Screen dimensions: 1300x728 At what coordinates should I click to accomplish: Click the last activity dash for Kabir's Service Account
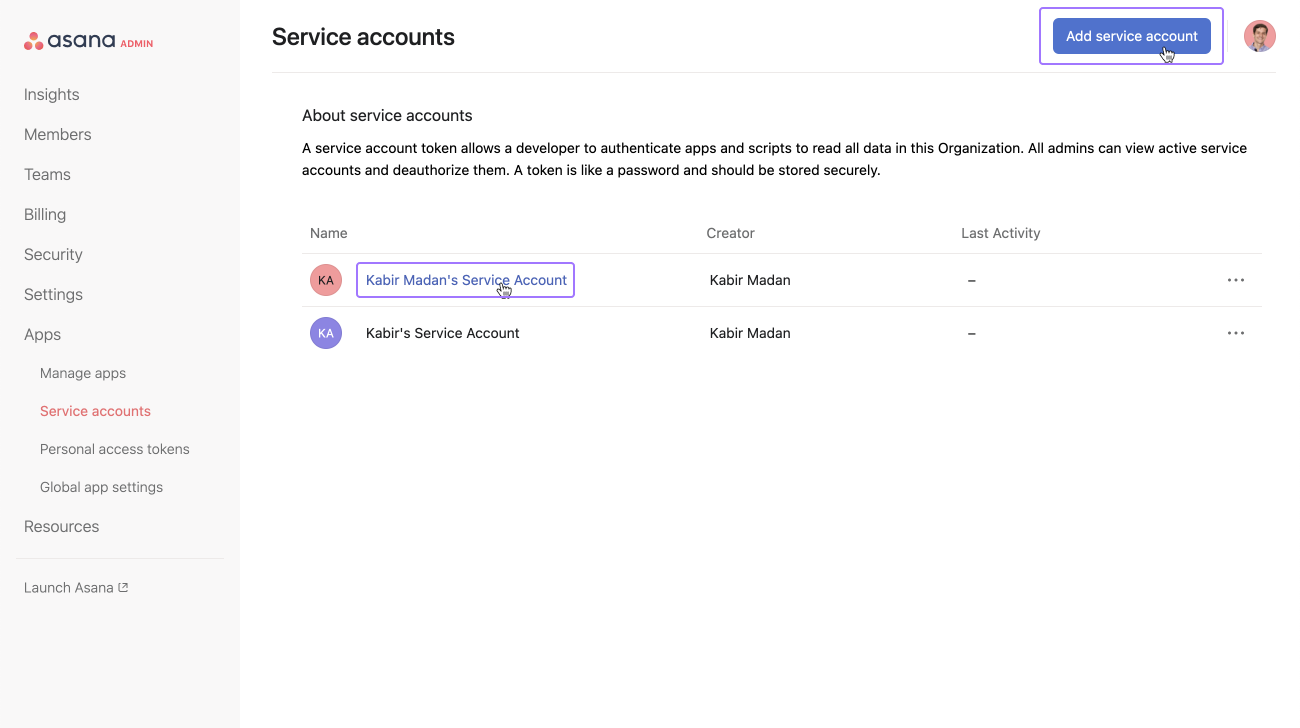(972, 333)
